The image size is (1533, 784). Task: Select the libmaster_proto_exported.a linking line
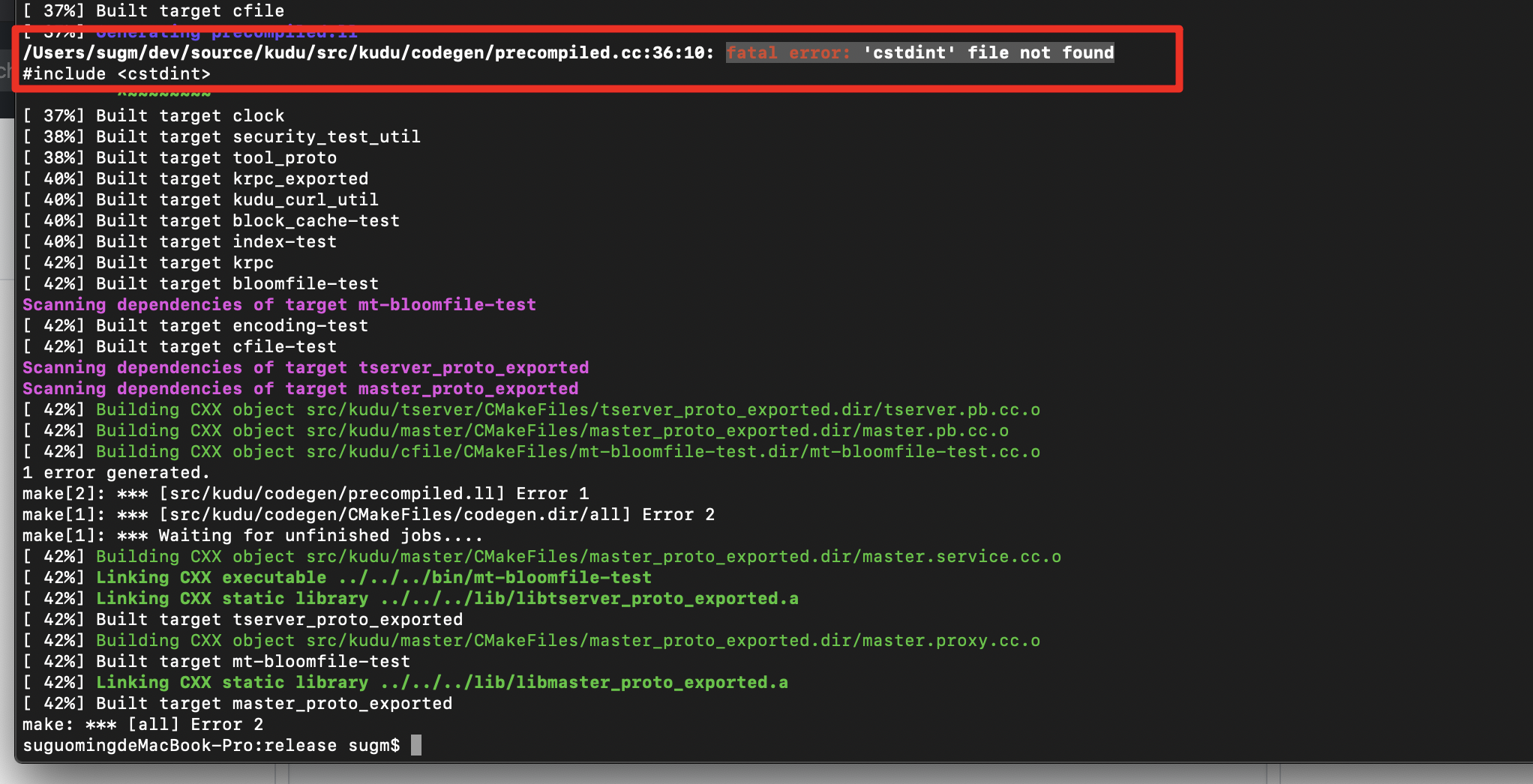[405, 682]
